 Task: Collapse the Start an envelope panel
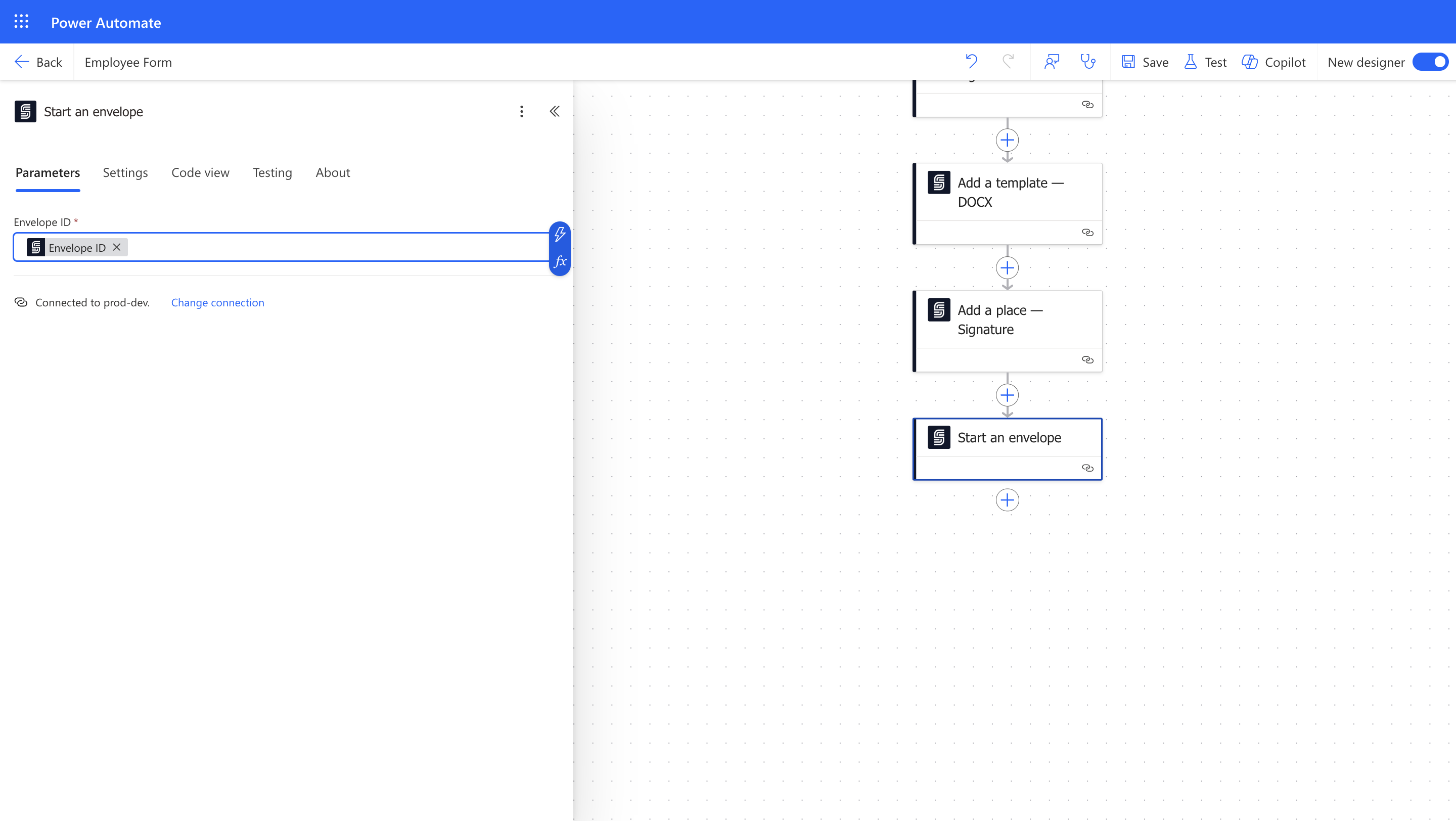pyautogui.click(x=555, y=111)
